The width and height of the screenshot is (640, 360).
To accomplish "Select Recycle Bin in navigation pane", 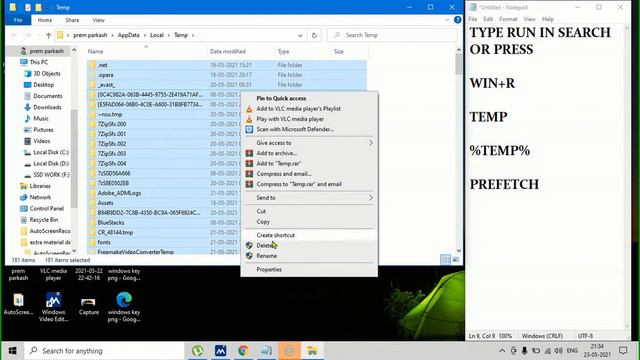I will (x=44, y=220).
